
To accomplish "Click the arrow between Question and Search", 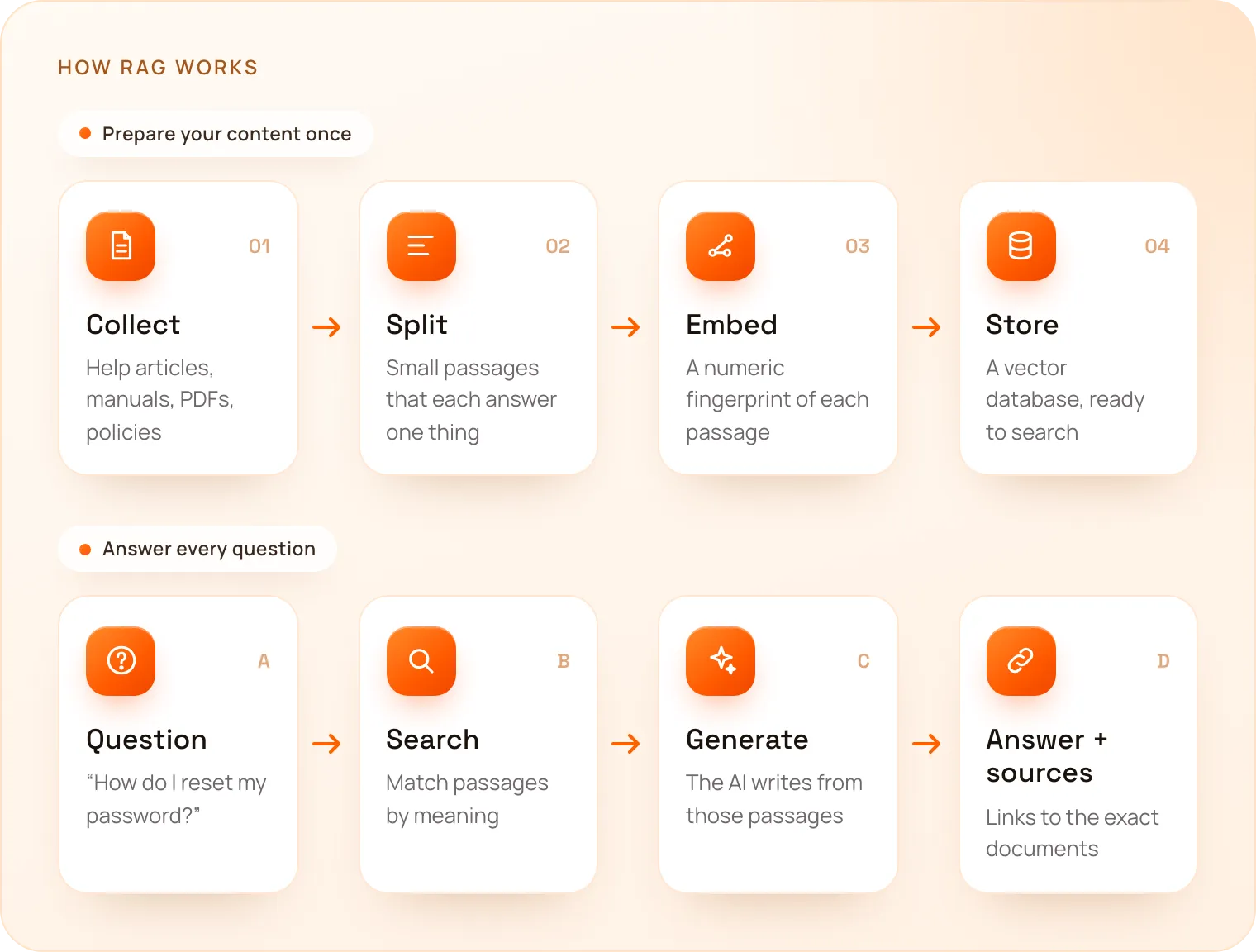I will pyautogui.click(x=327, y=744).
